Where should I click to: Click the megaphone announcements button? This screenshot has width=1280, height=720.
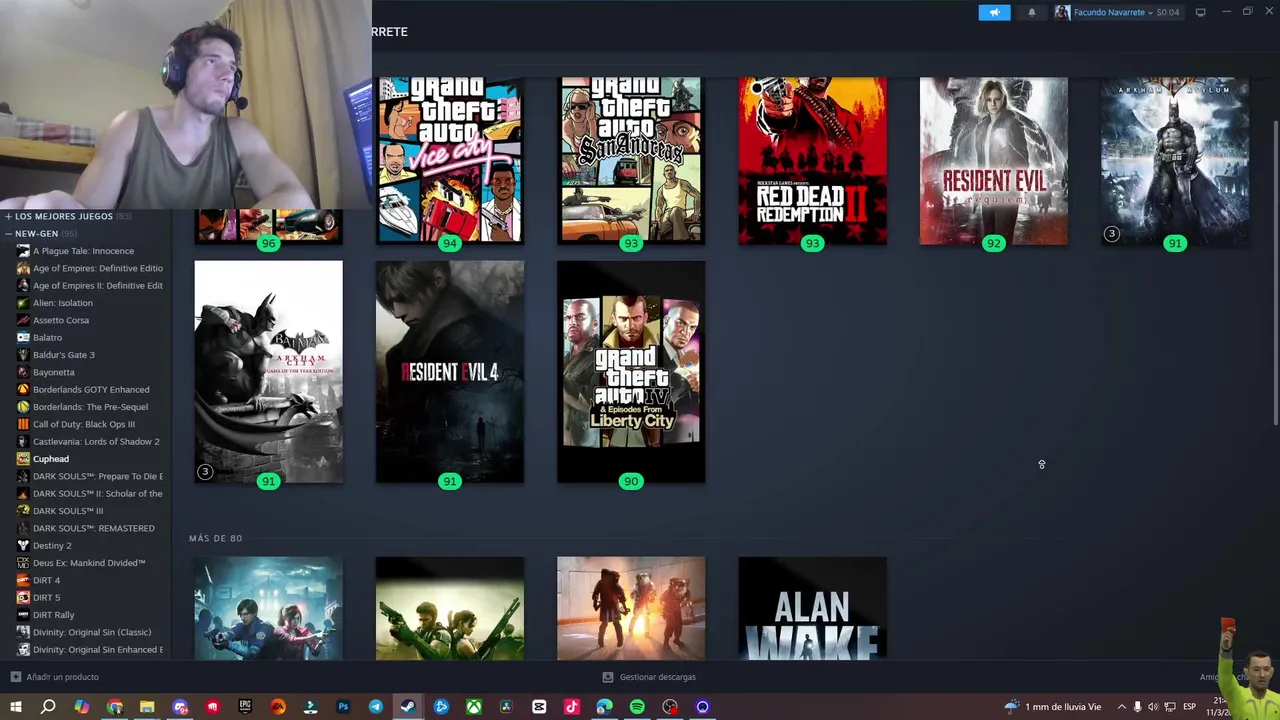click(994, 12)
